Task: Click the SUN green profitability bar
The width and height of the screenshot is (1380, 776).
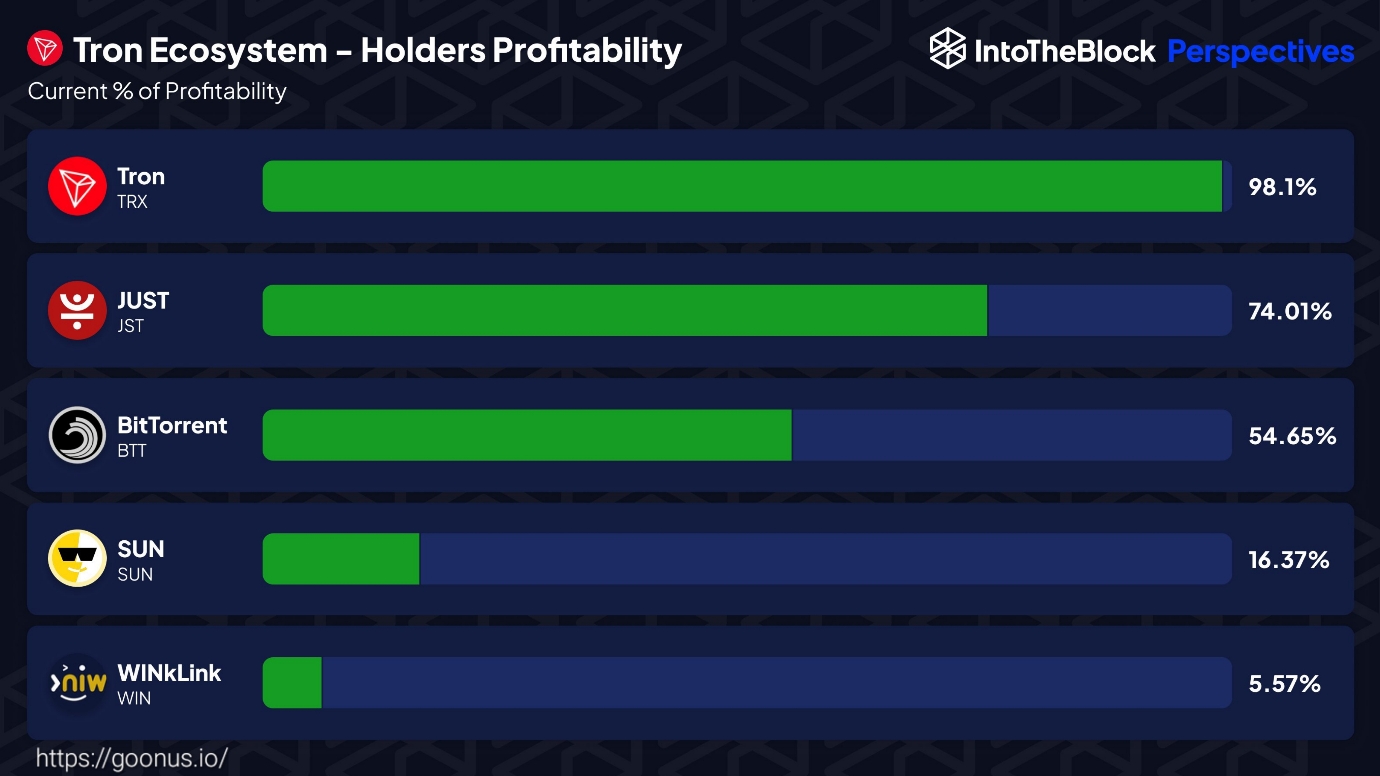Action: [x=341, y=559]
